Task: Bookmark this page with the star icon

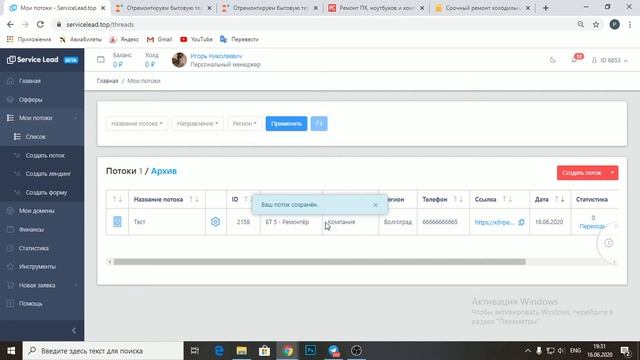Action: click(x=596, y=24)
